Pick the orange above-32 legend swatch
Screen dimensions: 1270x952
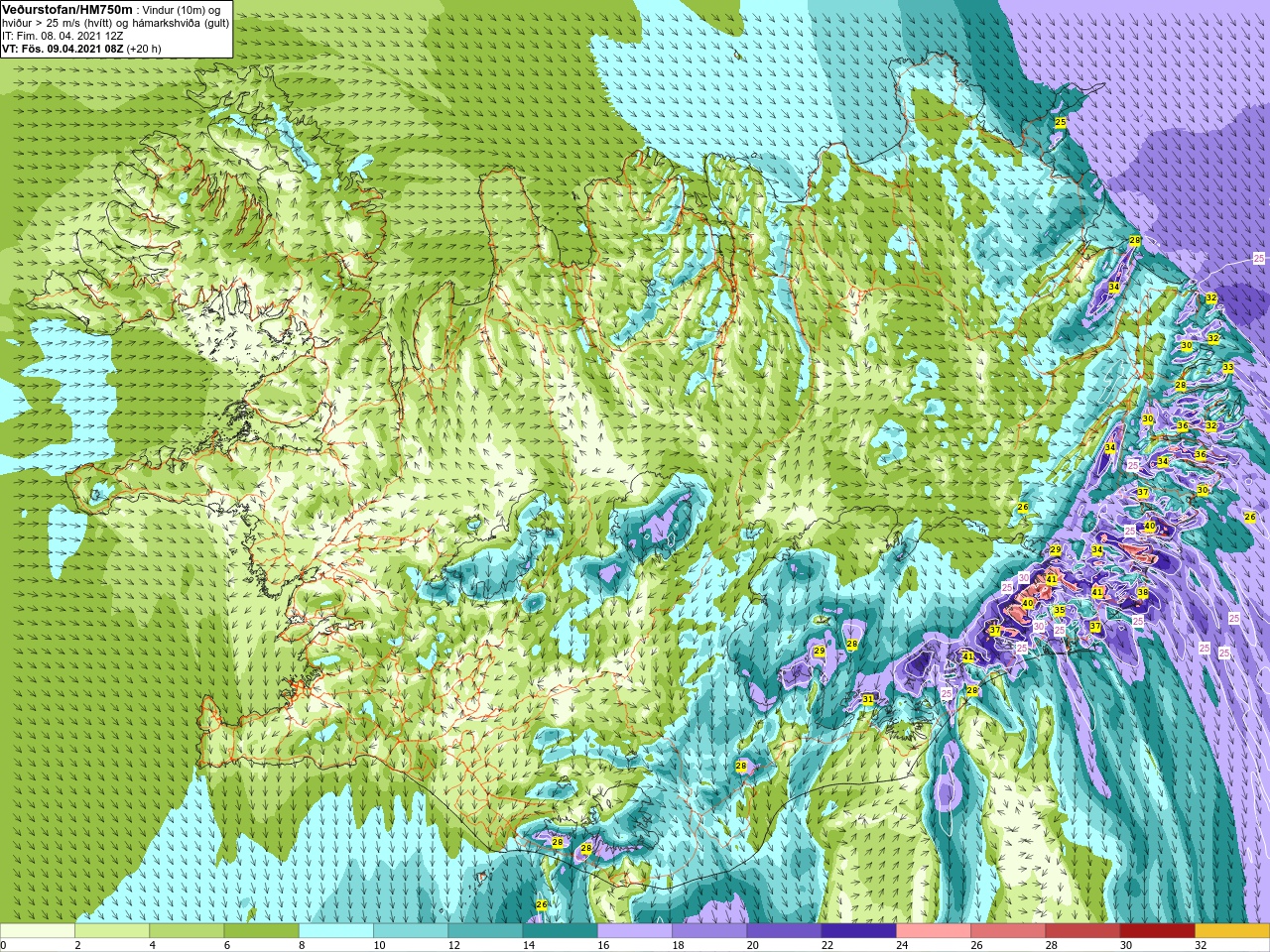click(1232, 931)
